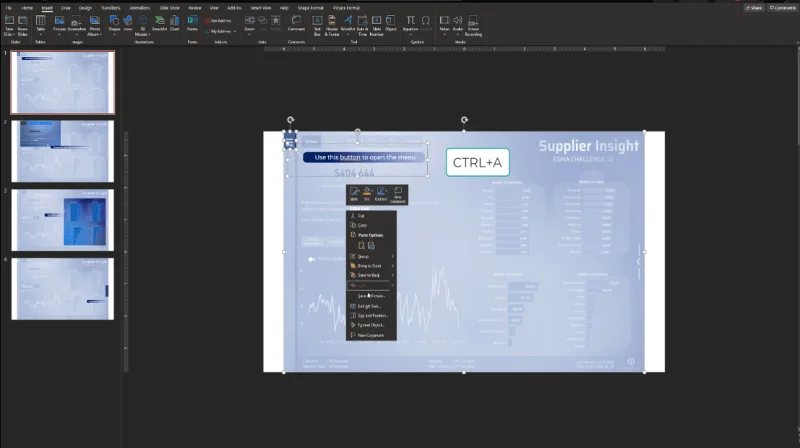This screenshot has height=448, width=800.
Task: Insert a Video
Action: 444,24
